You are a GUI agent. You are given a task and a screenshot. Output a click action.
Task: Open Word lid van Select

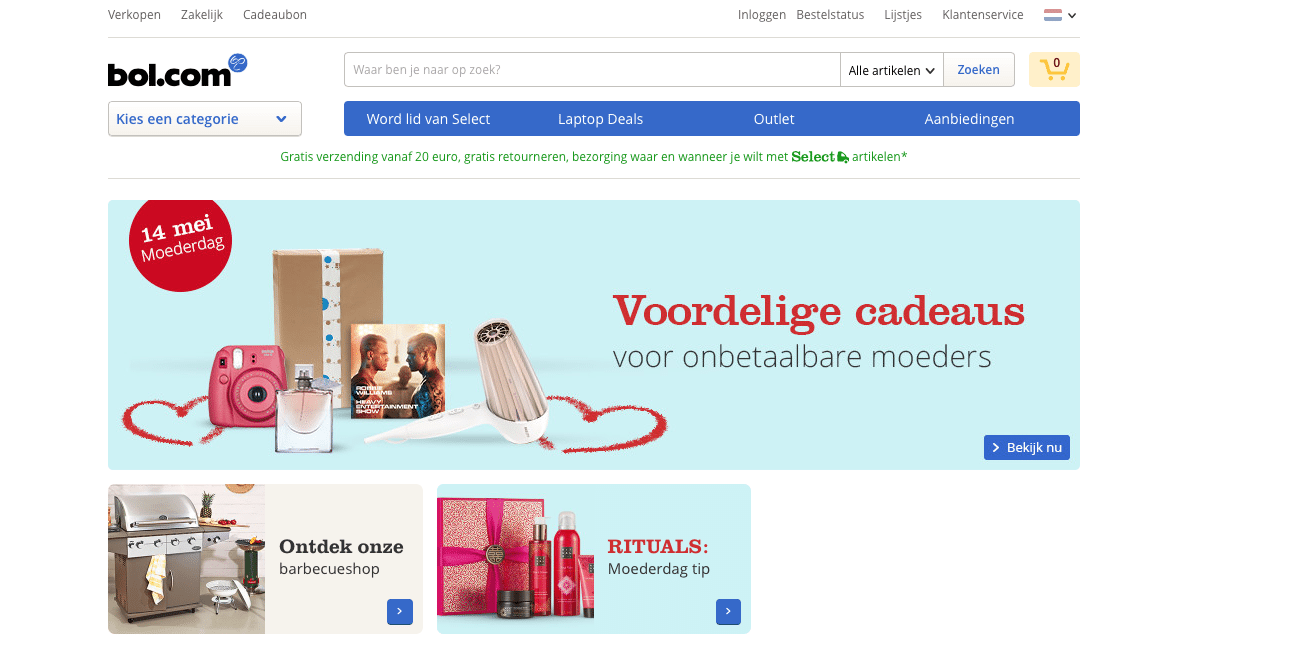[428, 119]
